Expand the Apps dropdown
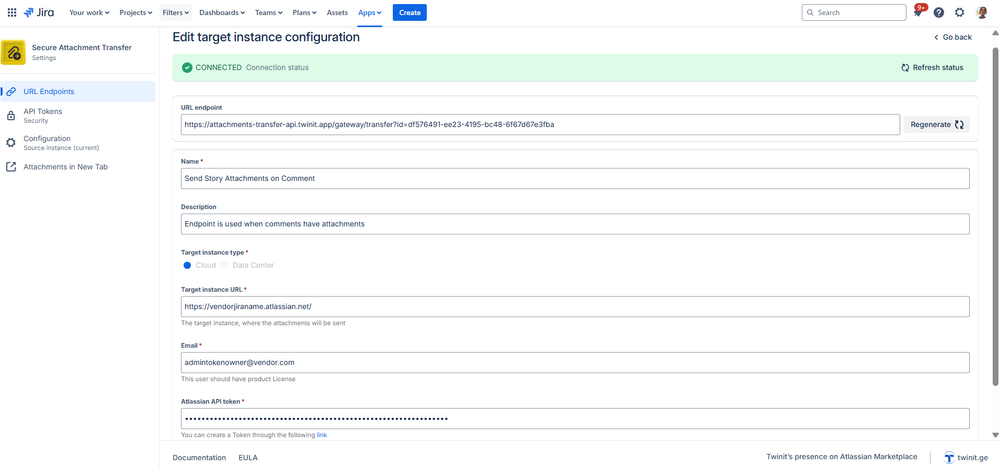This screenshot has height=469, width=999. click(370, 12)
